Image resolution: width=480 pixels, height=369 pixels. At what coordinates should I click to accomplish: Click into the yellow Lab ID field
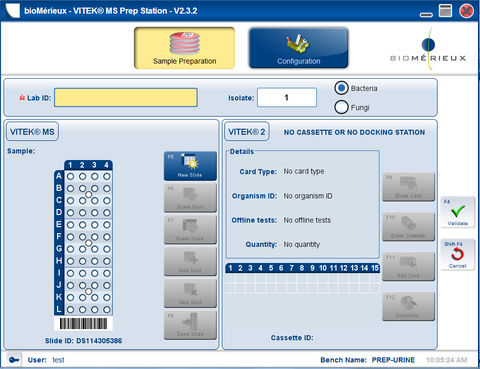(126, 97)
